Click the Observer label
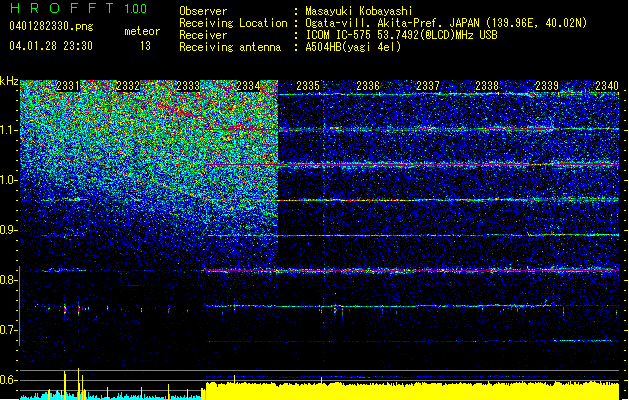Image resolution: width=629 pixels, height=400 pixels. (203, 11)
